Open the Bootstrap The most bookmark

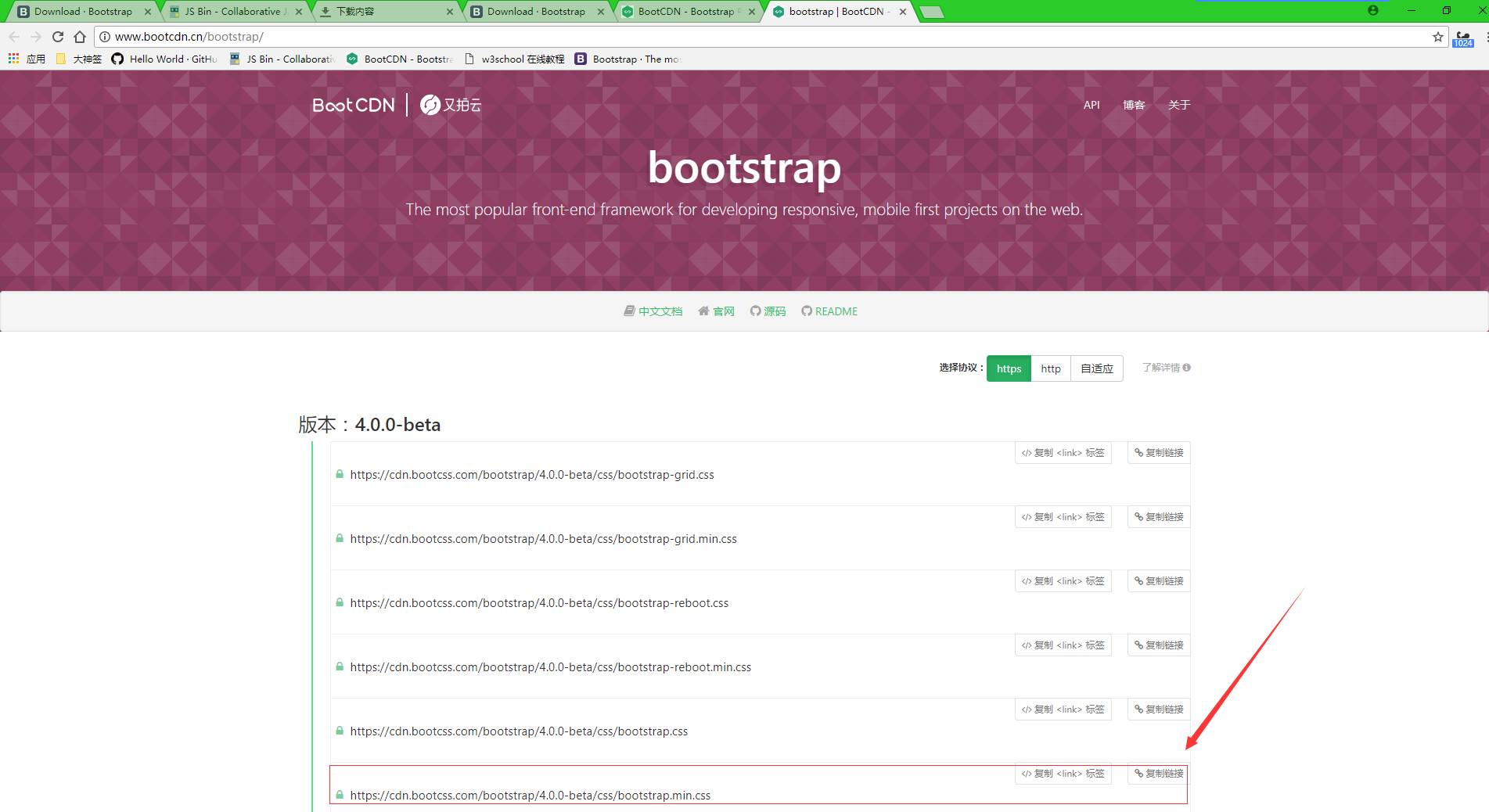point(628,59)
